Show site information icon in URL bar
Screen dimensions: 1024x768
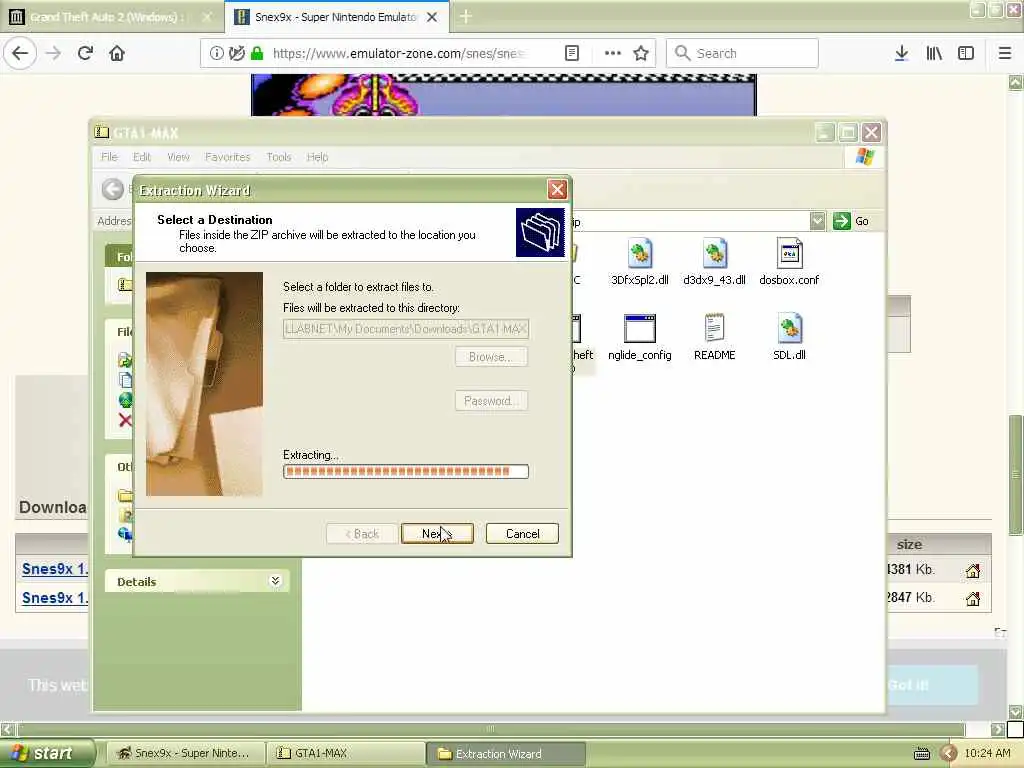(217, 53)
